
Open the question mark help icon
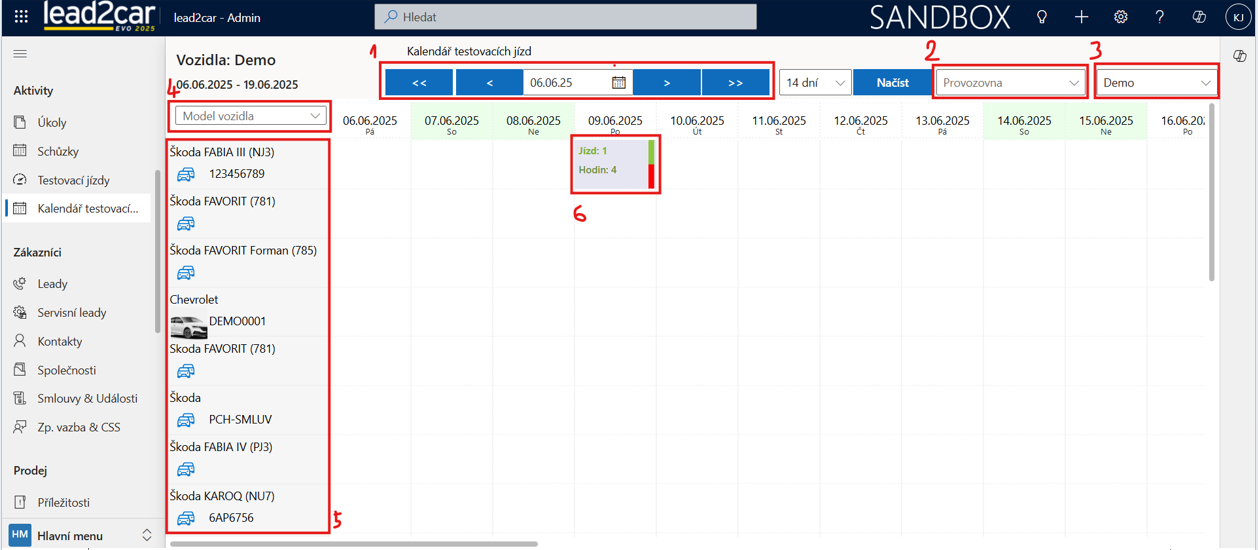pyautogui.click(x=1160, y=17)
